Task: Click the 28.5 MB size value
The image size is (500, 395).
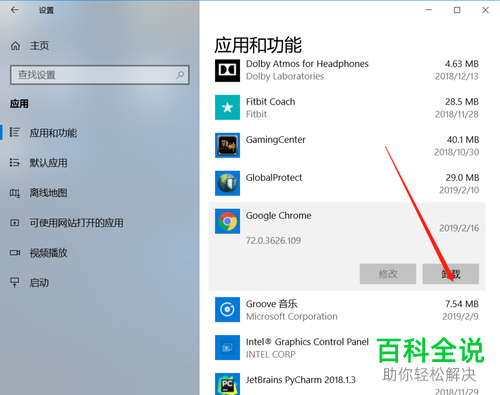Action: (462, 102)
